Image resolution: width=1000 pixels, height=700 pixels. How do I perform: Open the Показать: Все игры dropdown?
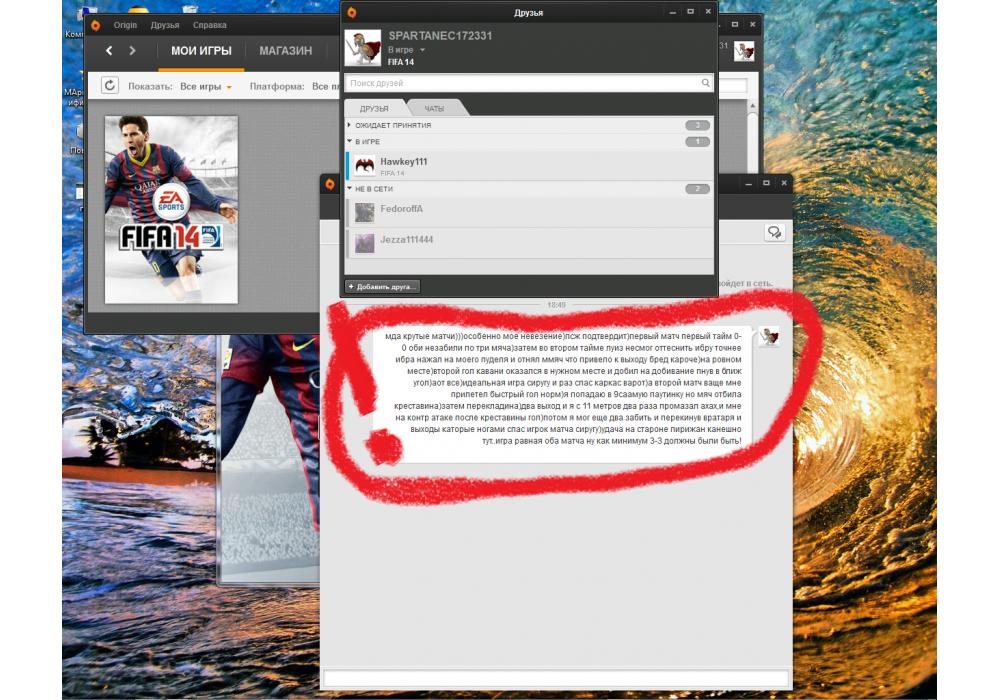205,86
